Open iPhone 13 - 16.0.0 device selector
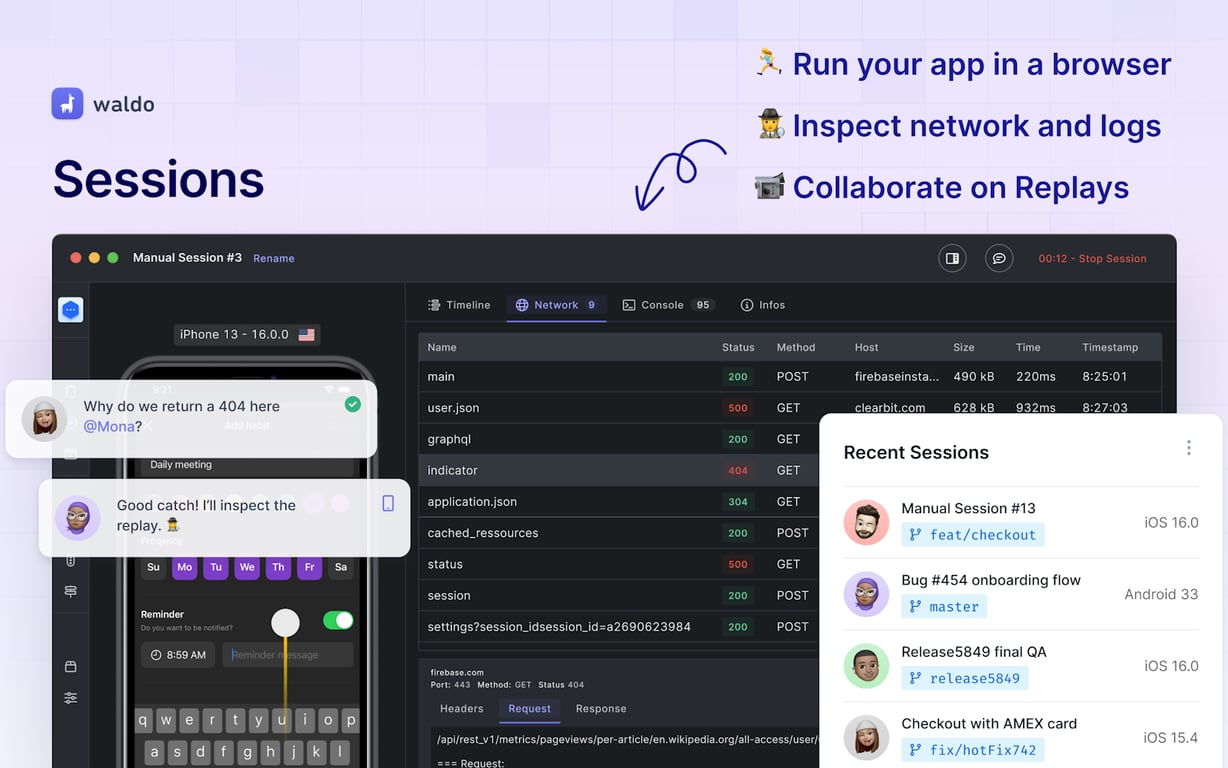 tap(247, 335)
